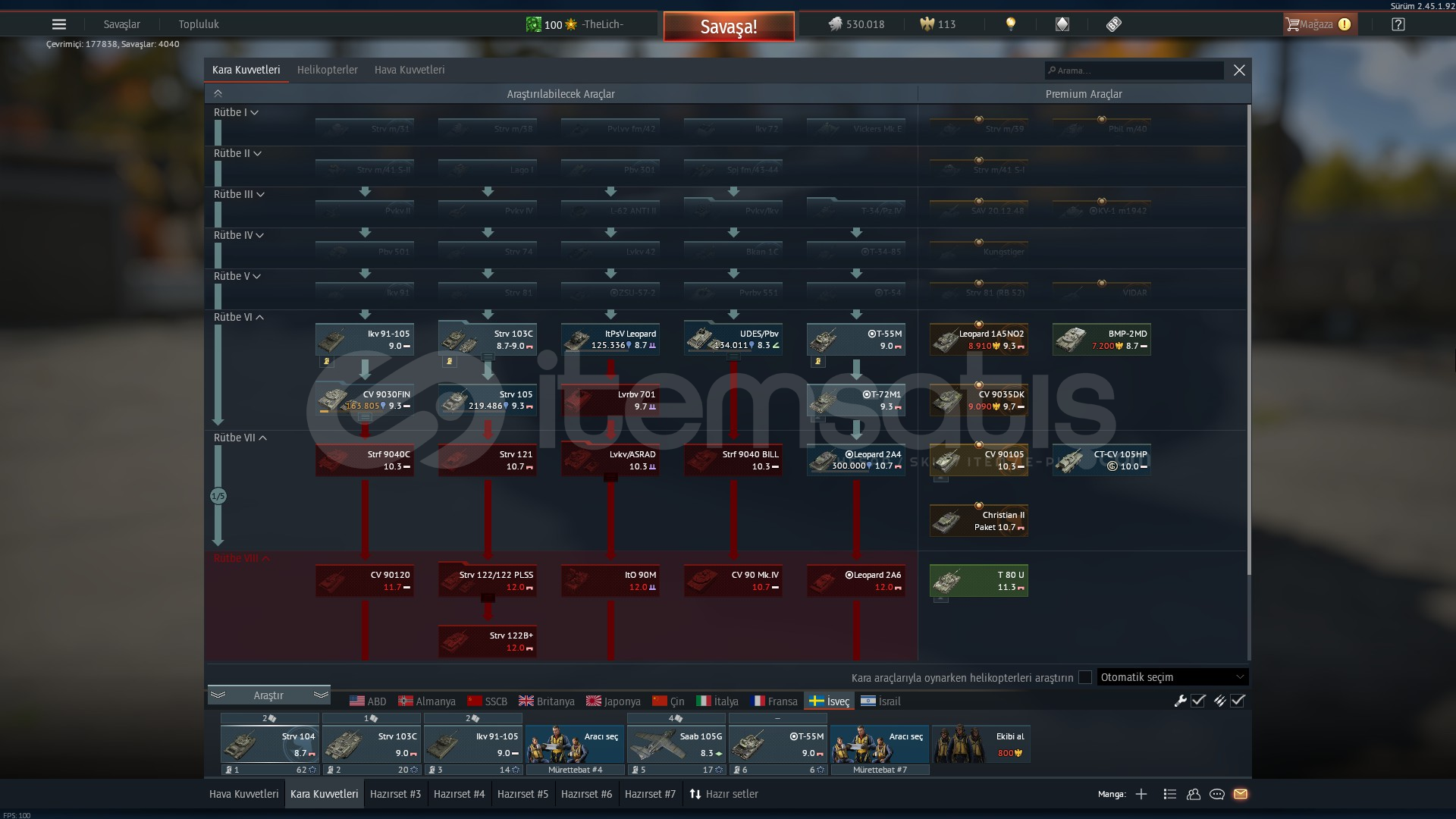The image size is (1456, 819).
Task: Collapse Rütbe VIII rank row
Action: [242, 558]
